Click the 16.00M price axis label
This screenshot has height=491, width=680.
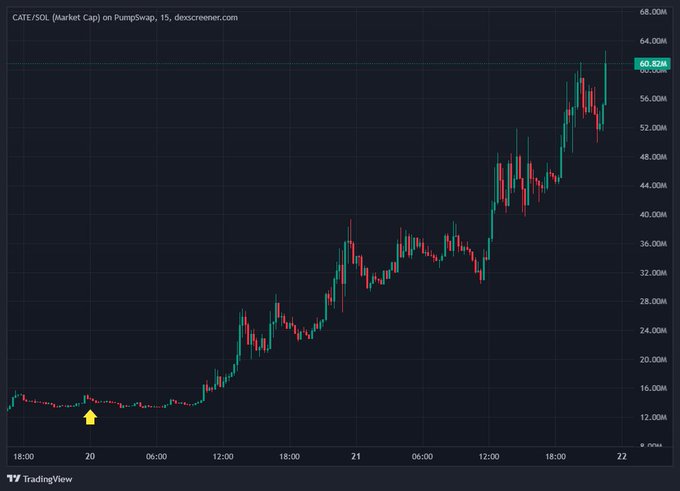(653, 388)
